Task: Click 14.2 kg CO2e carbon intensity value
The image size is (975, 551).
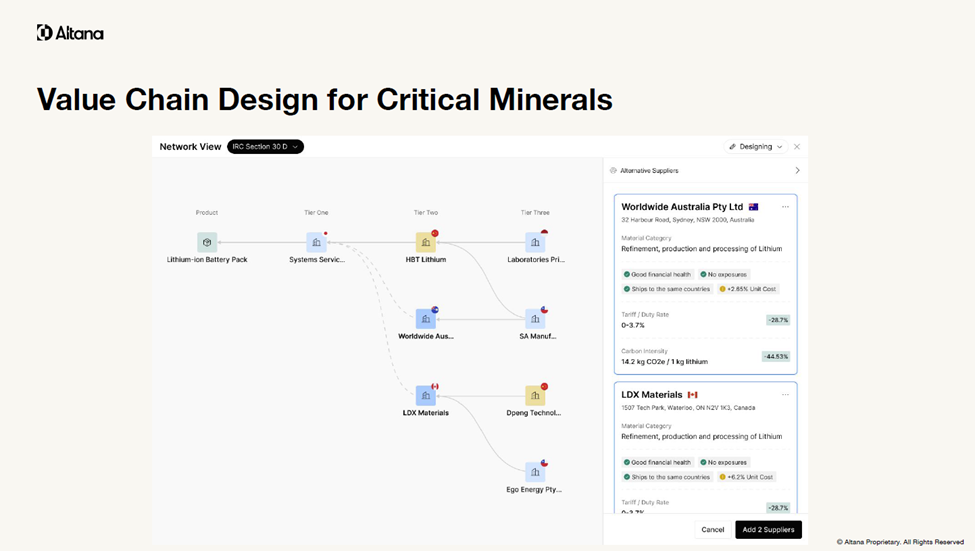Action: click(664, 362)
